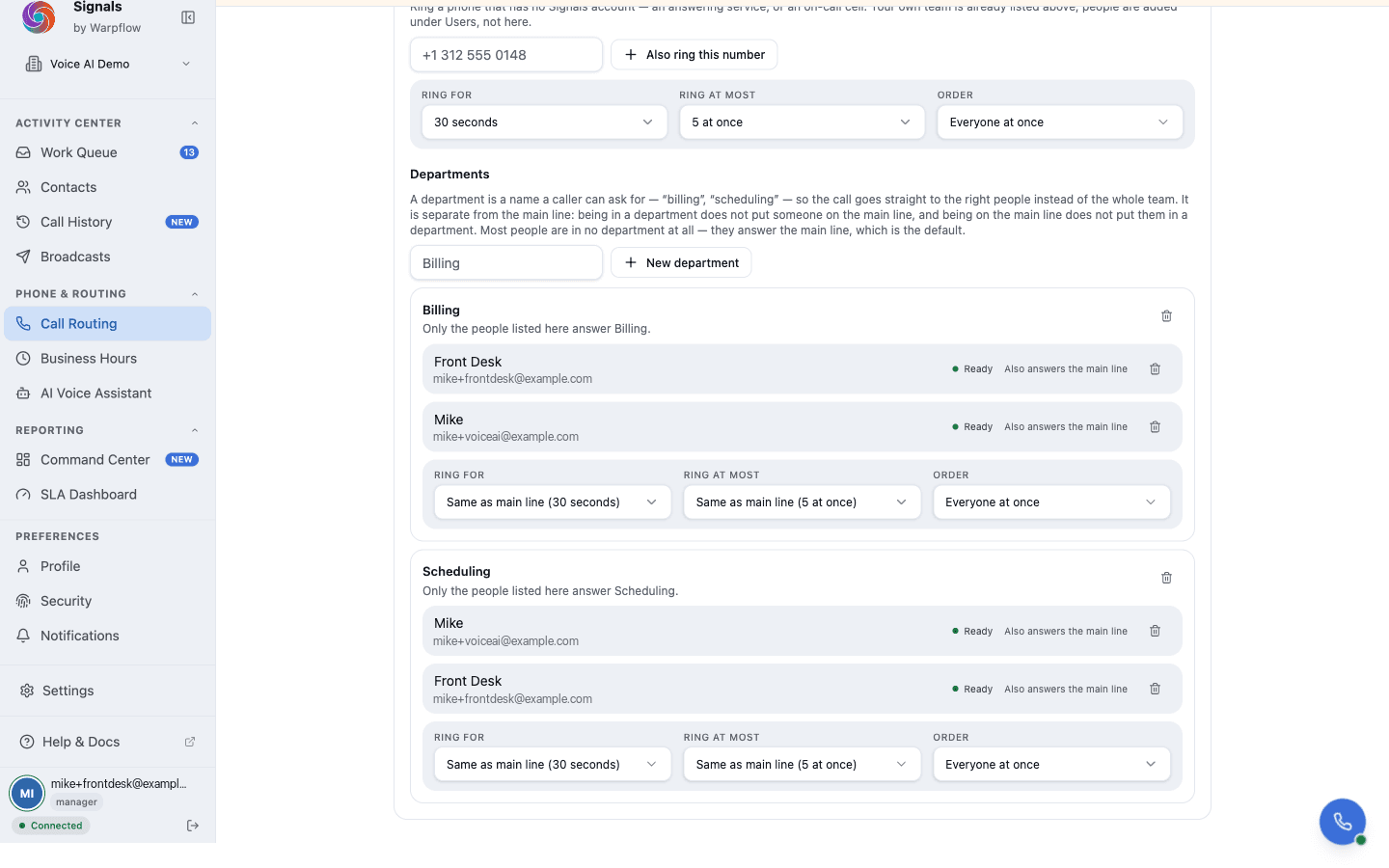The width and height of the screenshot is (1389, 868).
Task: Click the Connected status badge
Action: click(51, 826)
